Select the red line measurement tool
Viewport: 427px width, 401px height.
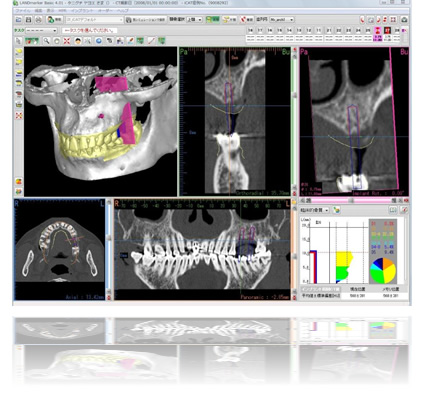pyautogui.click(x=151, y=41)
